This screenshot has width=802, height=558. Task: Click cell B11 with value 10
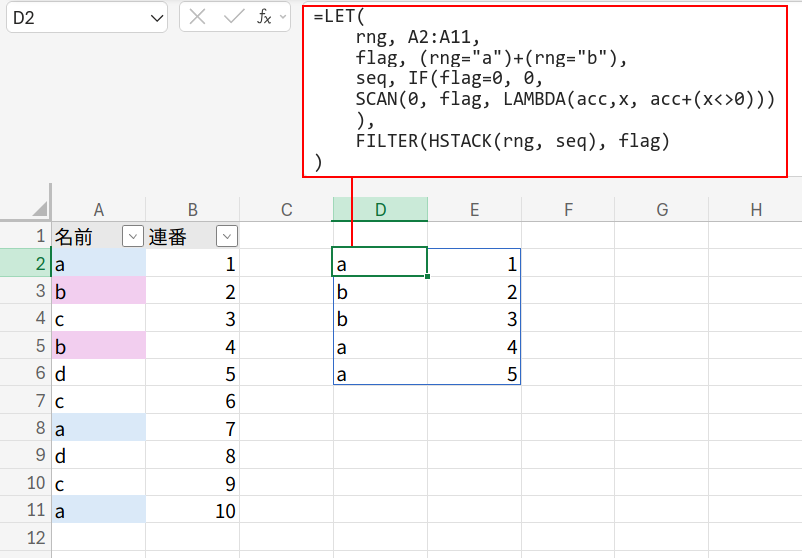(192, 510)
